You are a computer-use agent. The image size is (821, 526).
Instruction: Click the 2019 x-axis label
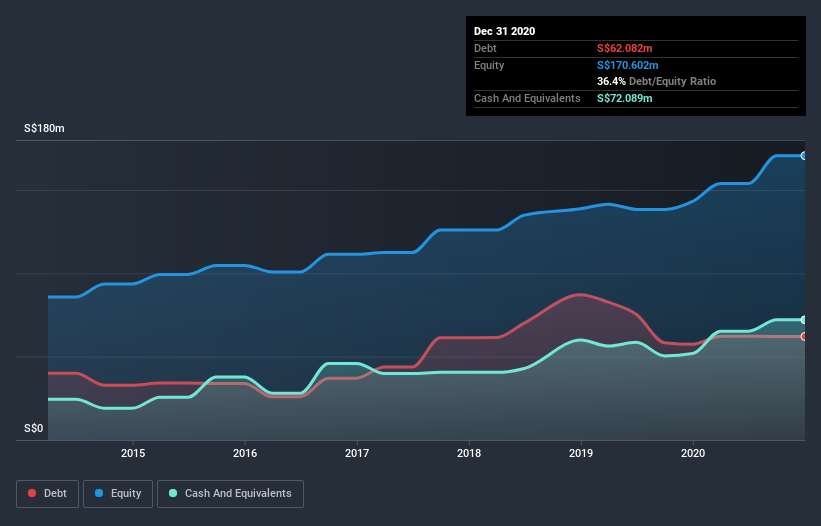click(x=581, y=453)
